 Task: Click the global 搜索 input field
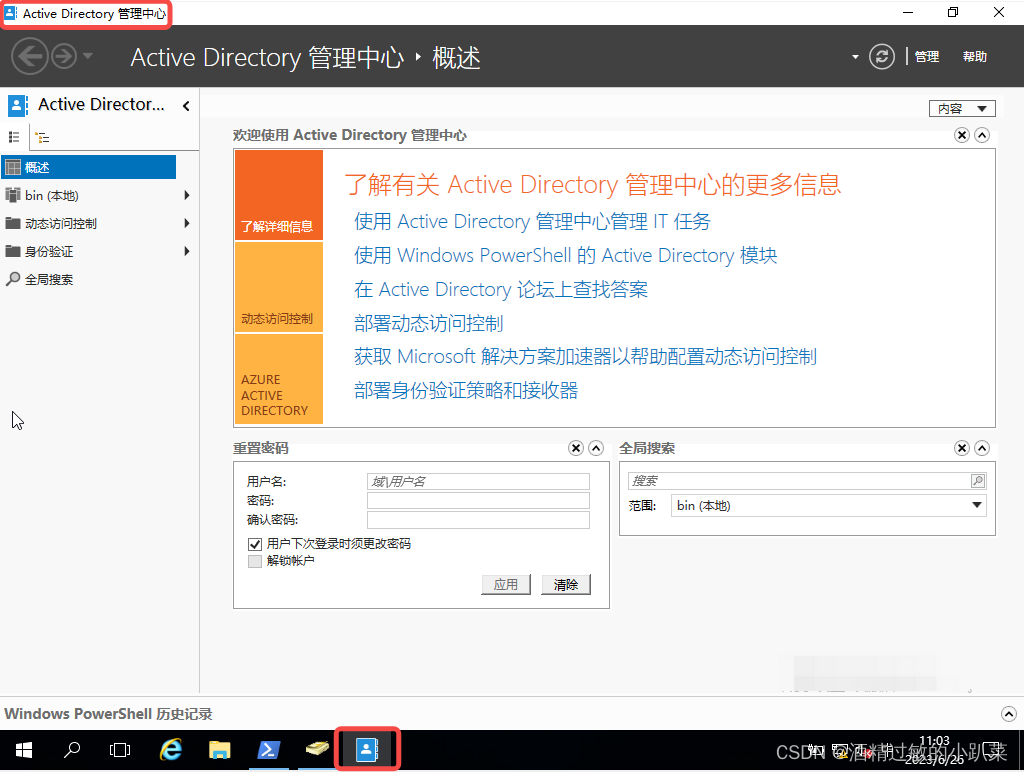[799, 481]
